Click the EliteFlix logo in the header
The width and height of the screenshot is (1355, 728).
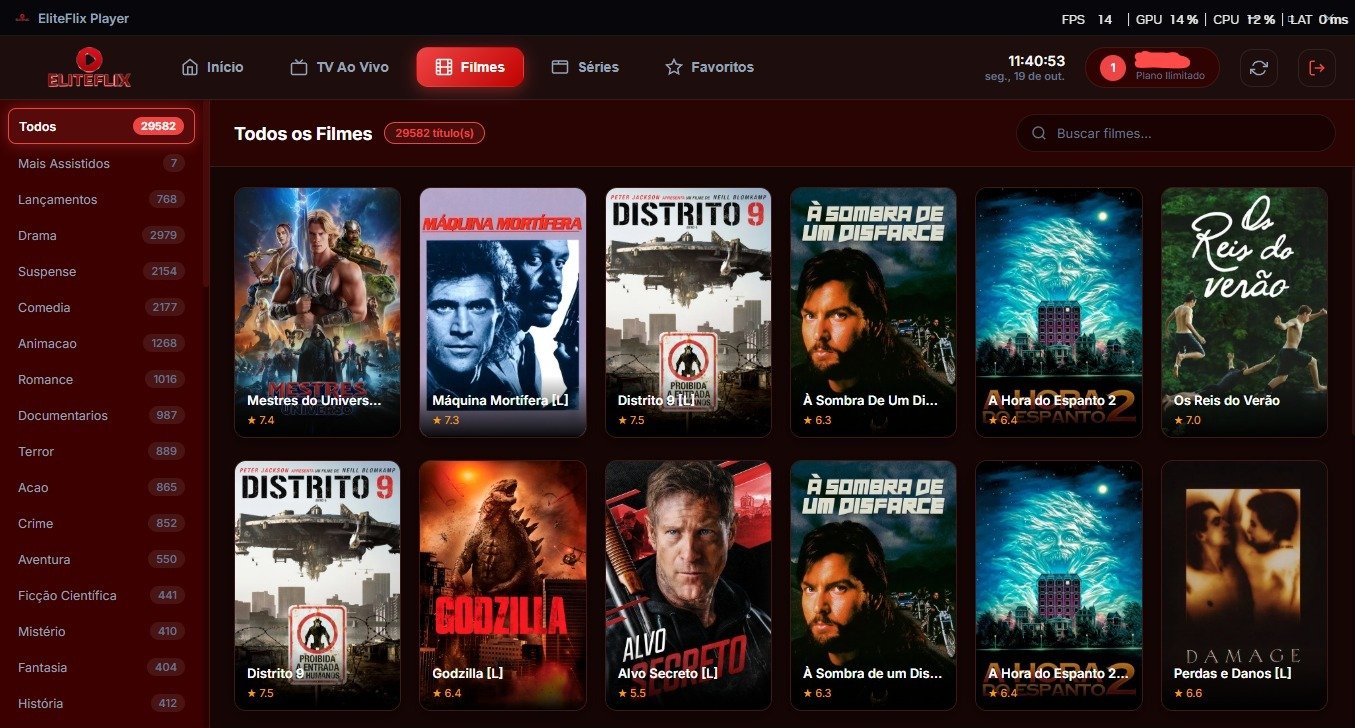89,67
